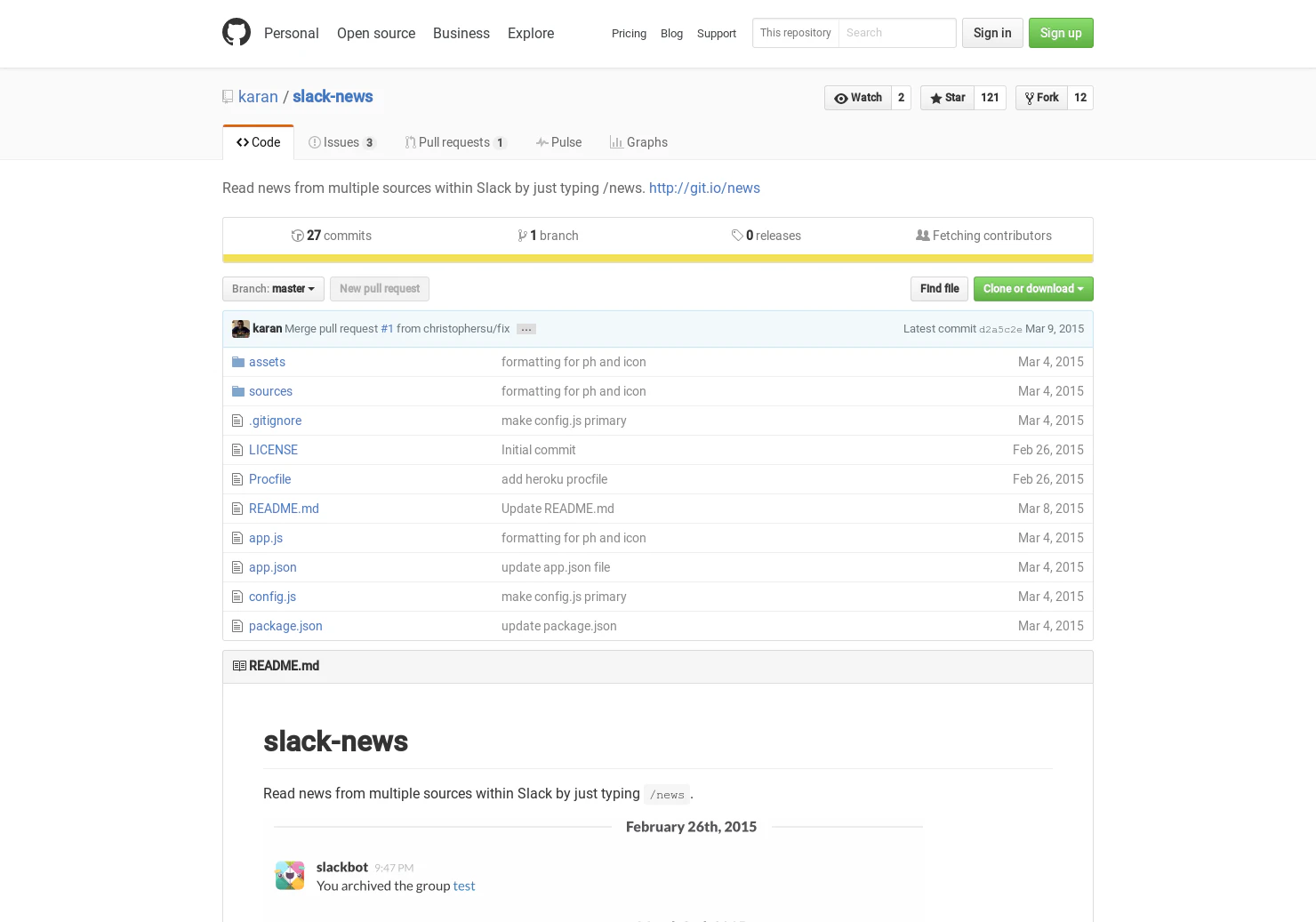Screen dimensions: 1316x922
Task: Open the Explore header link
Action: click(531, 33)
